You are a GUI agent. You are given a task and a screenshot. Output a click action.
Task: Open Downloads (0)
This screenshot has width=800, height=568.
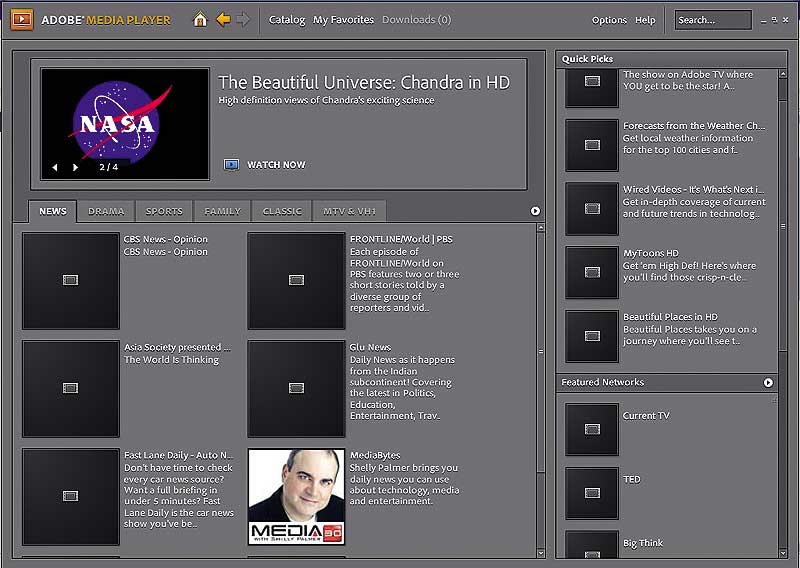tap(416, 20)
